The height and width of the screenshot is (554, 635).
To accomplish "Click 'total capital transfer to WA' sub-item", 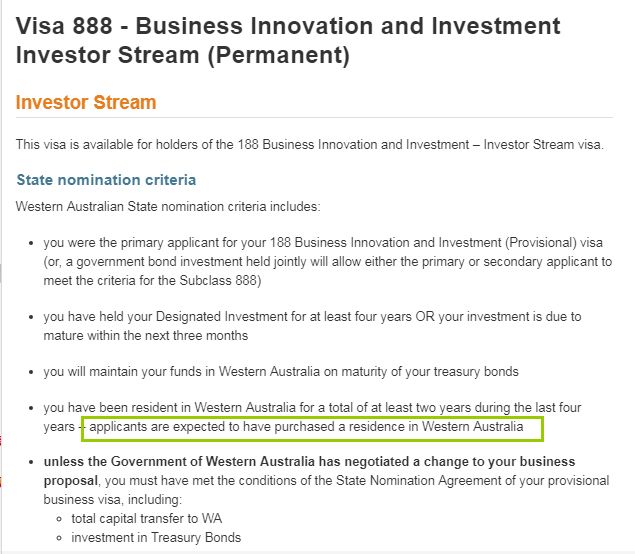I will tap(147, 519).
